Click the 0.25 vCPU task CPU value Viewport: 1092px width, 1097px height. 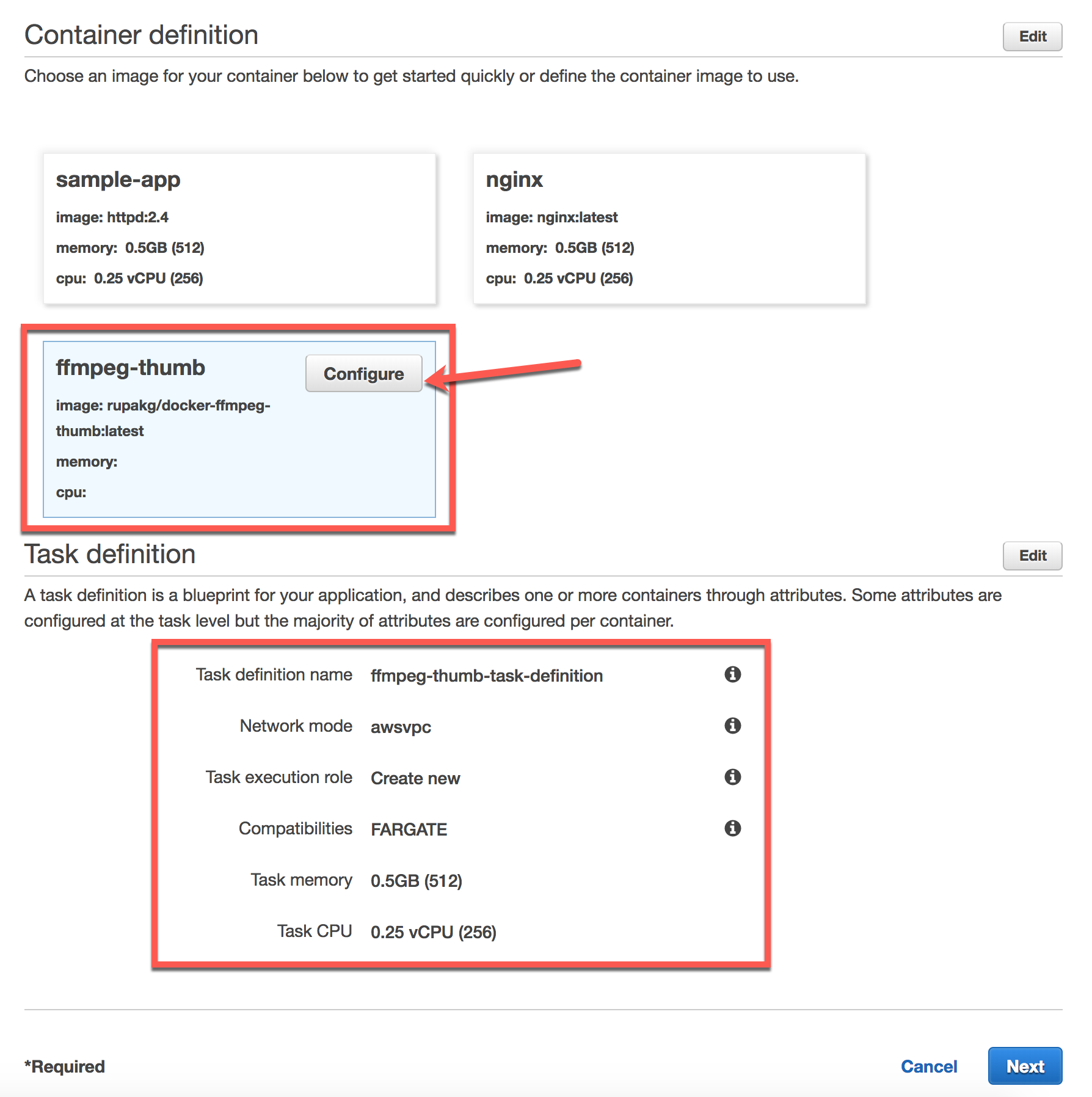(x=433, y=931)
